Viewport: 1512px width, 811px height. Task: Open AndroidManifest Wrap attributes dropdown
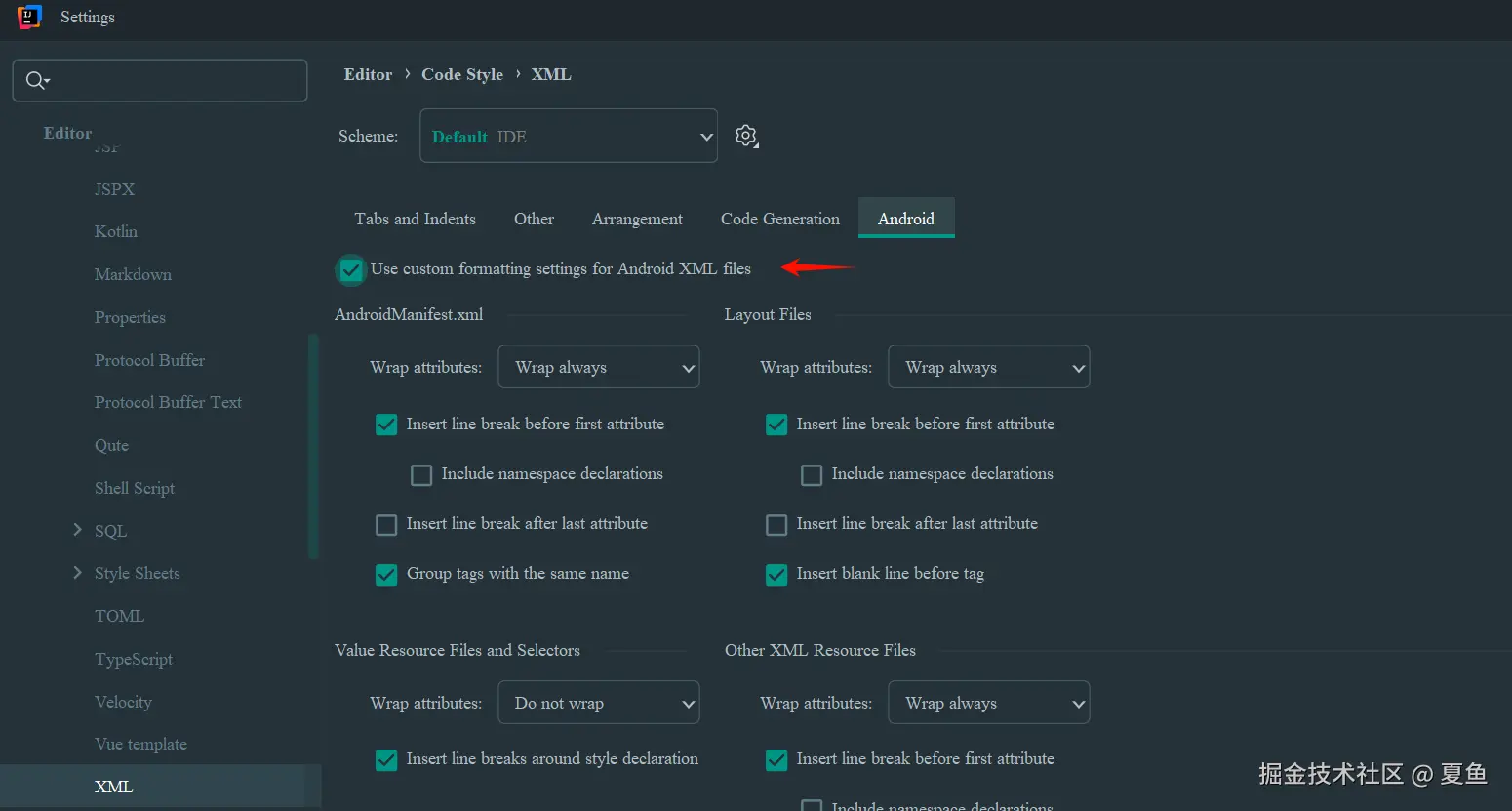pos(599,367)
